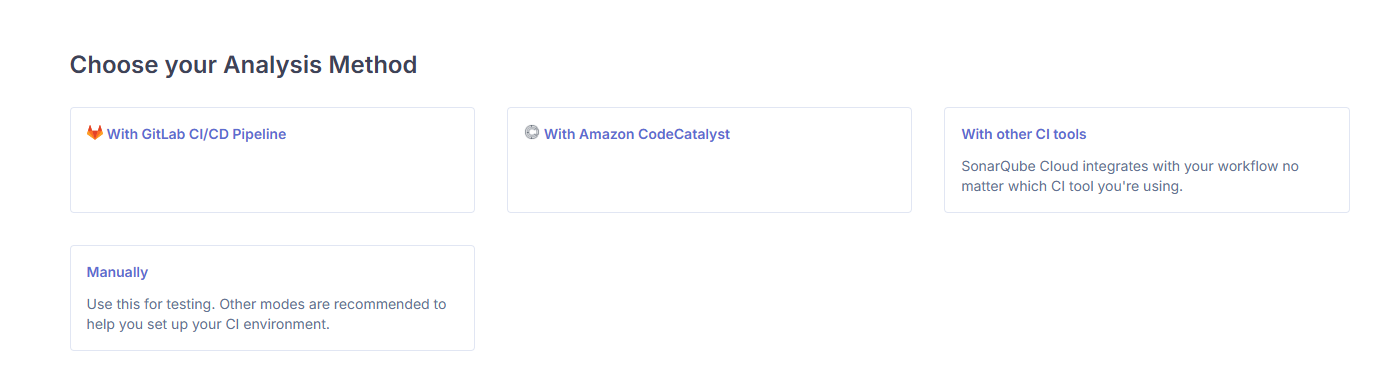1385x382 pixels.
Task: Click the Choose your Analysis Method heading
Action: 243,65
